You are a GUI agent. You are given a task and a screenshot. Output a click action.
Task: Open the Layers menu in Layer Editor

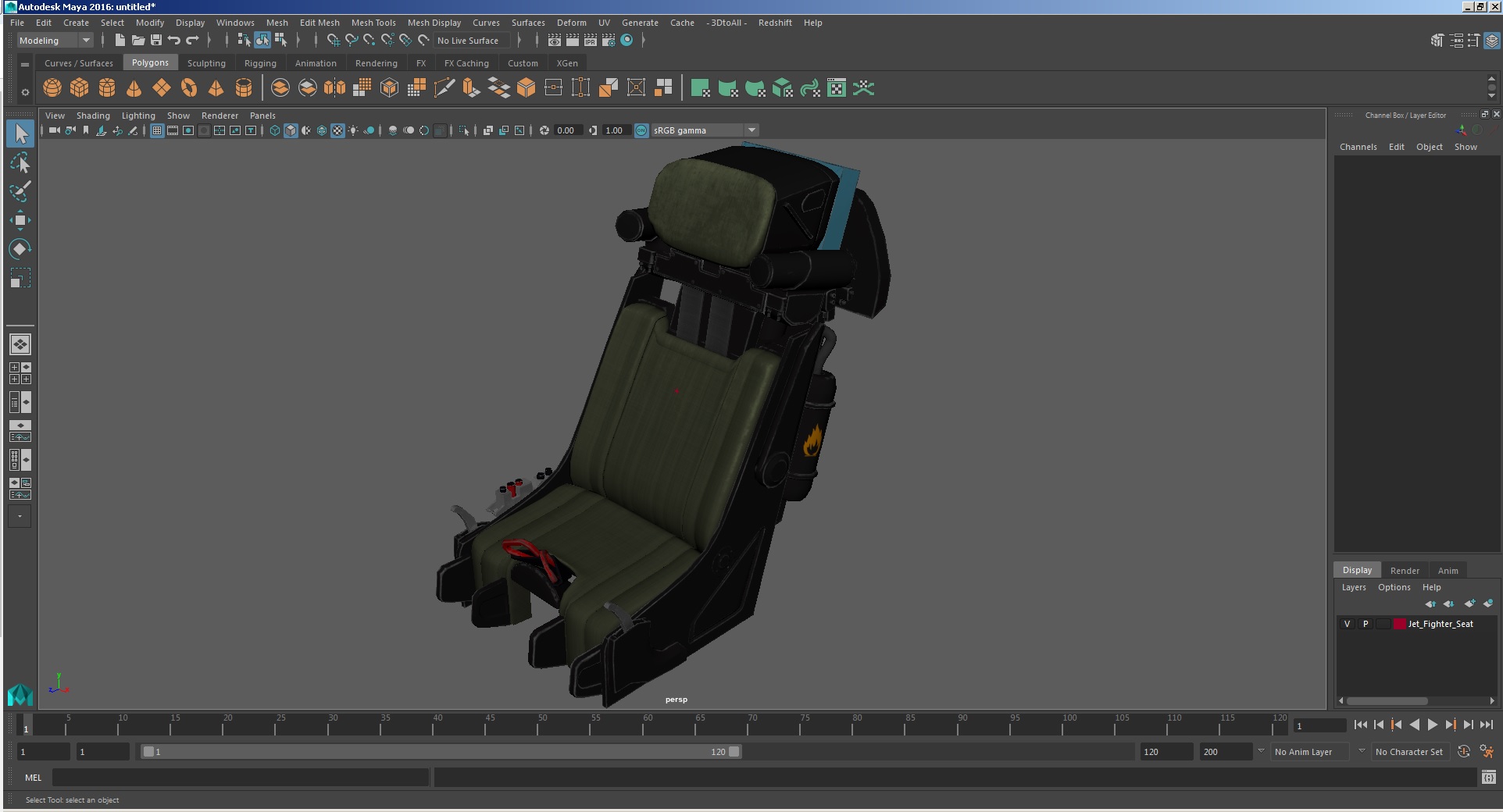(x=1354, y=587)
